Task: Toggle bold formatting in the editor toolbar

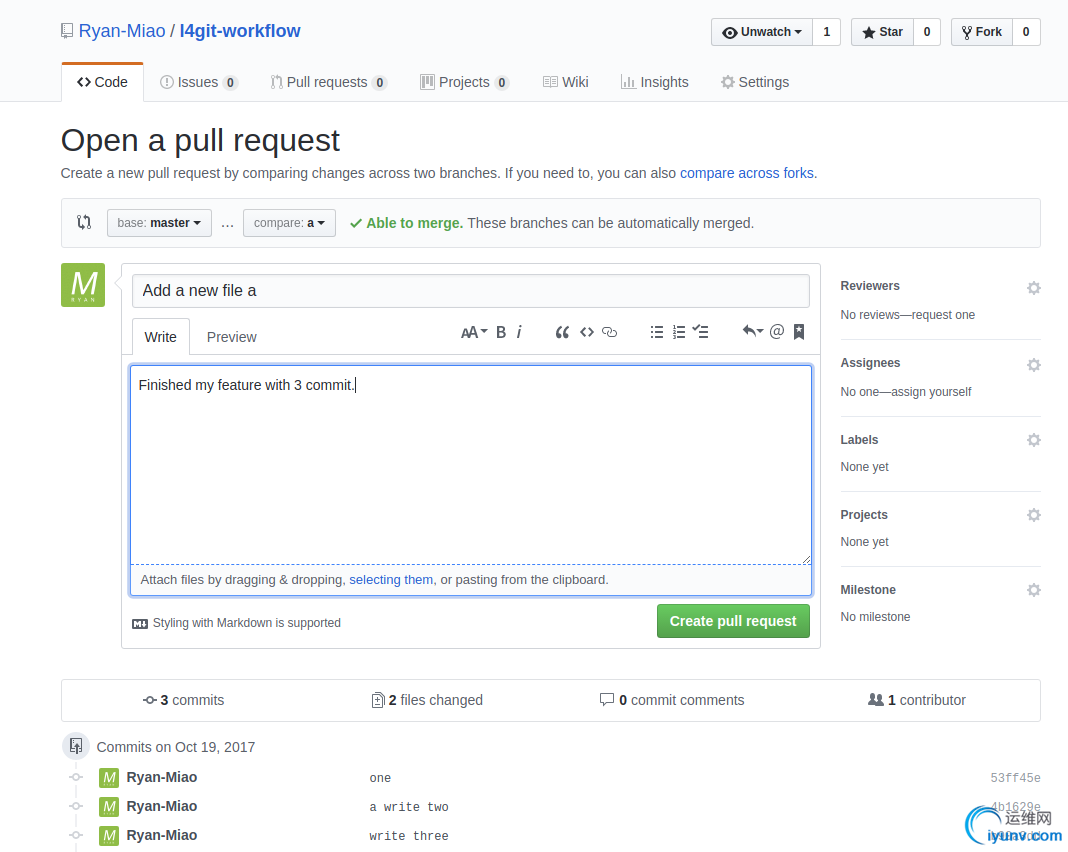Action: [x=501, y=332]
